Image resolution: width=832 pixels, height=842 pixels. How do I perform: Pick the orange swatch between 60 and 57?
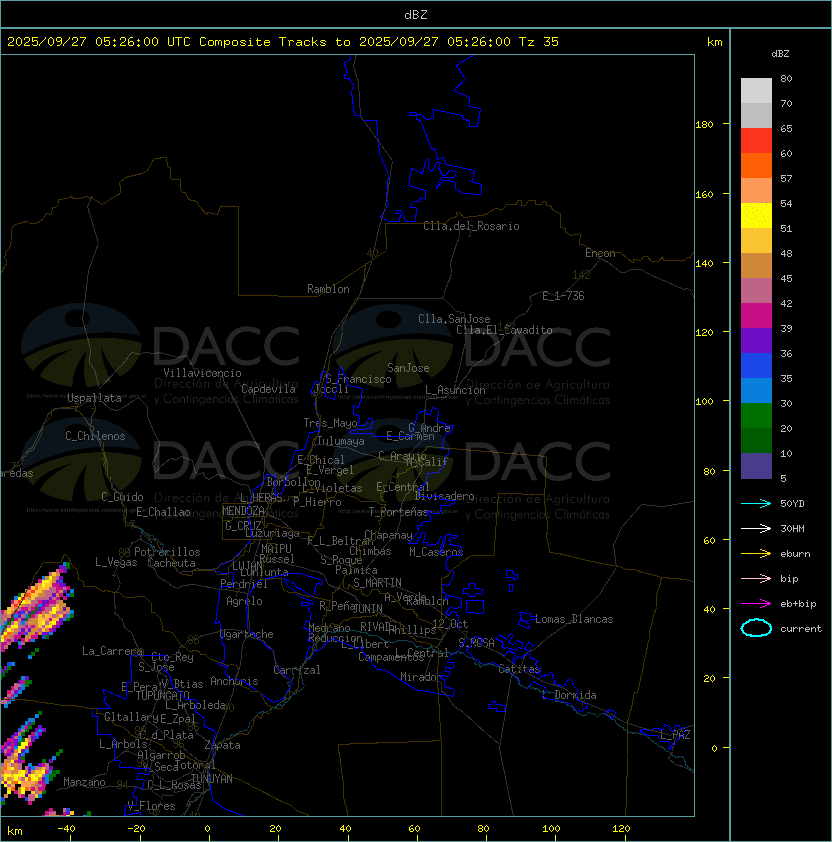click(756, 165)
